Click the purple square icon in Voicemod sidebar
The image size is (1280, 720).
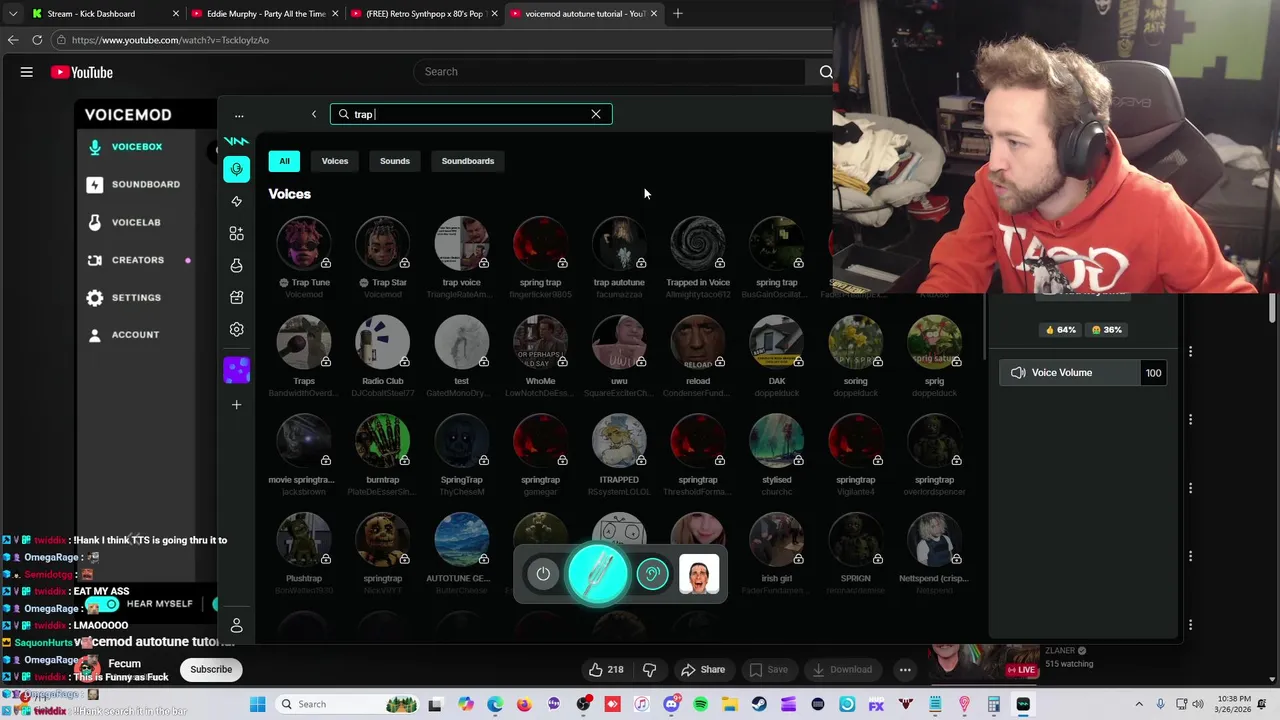[x=236, y=370]
